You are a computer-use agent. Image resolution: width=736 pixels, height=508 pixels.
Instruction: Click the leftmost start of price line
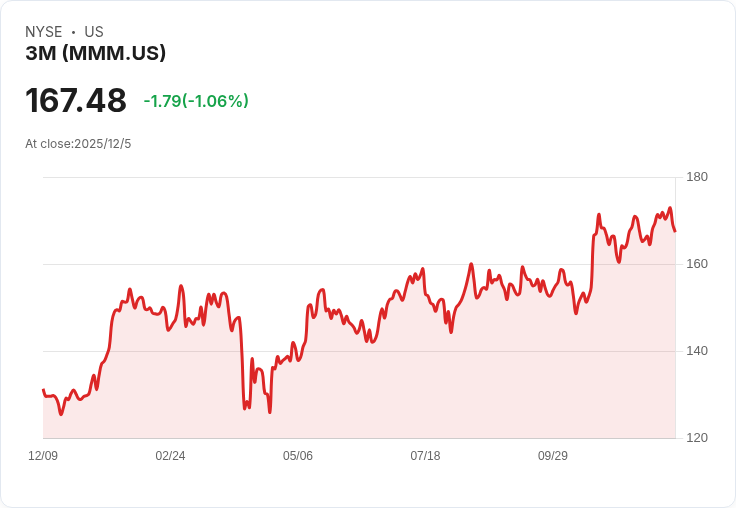click(x=43, y=390)
